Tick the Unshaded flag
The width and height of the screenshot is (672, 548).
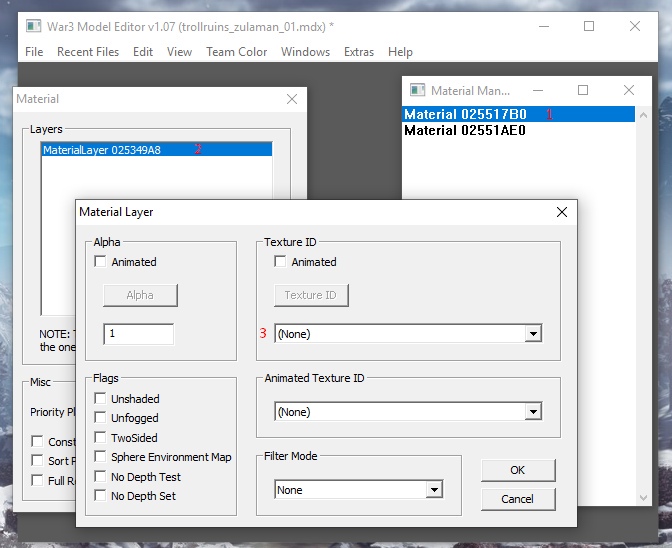tap(100, 398)
